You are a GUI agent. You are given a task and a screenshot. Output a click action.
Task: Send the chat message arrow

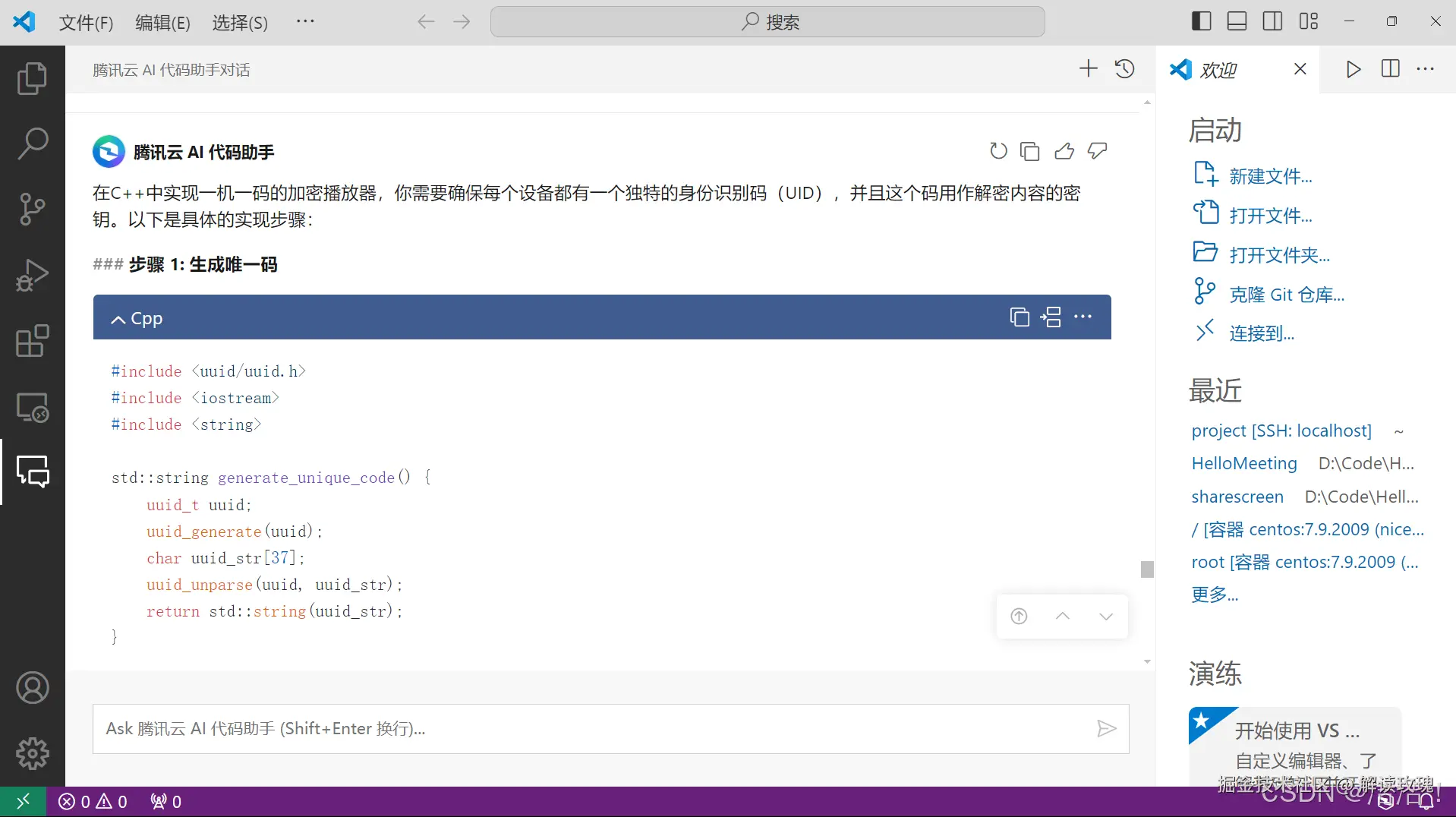[1107, 729]
